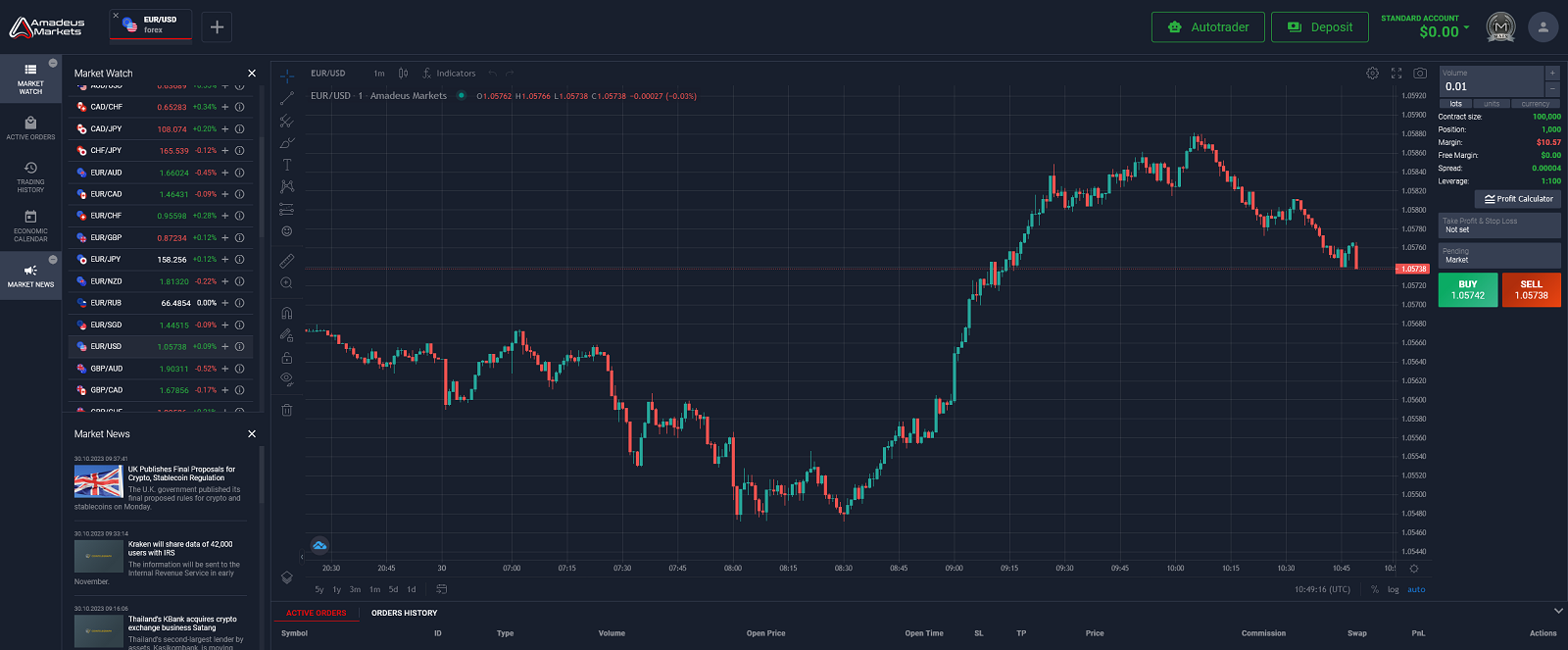
Task: Enter fullscreen chart mode
Action: pyautogui.click(x=1396, y=74)
